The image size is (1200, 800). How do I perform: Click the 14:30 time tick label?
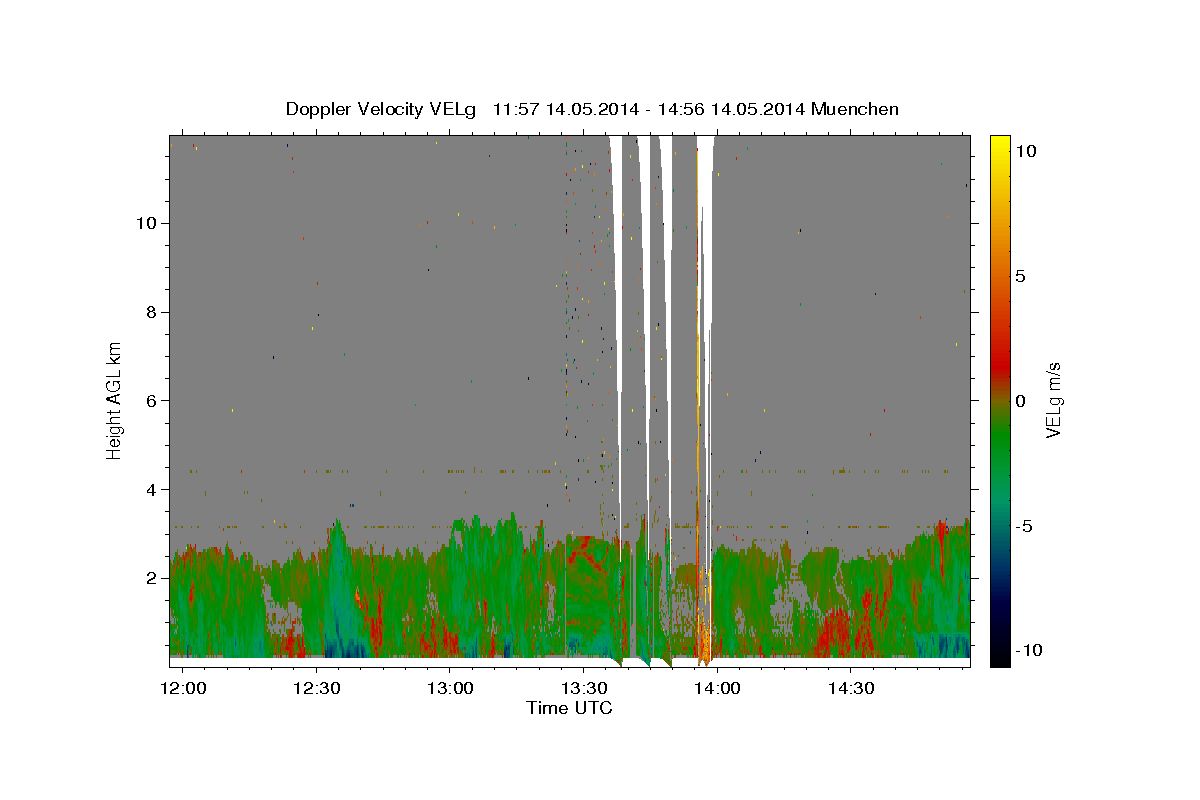pyautogui.click(x=850, y=688)
